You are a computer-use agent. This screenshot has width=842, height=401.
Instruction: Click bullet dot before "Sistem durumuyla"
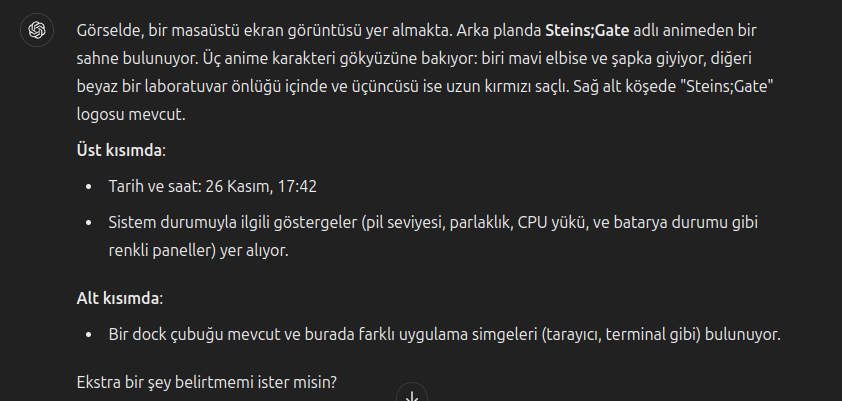tap(89, 223)
